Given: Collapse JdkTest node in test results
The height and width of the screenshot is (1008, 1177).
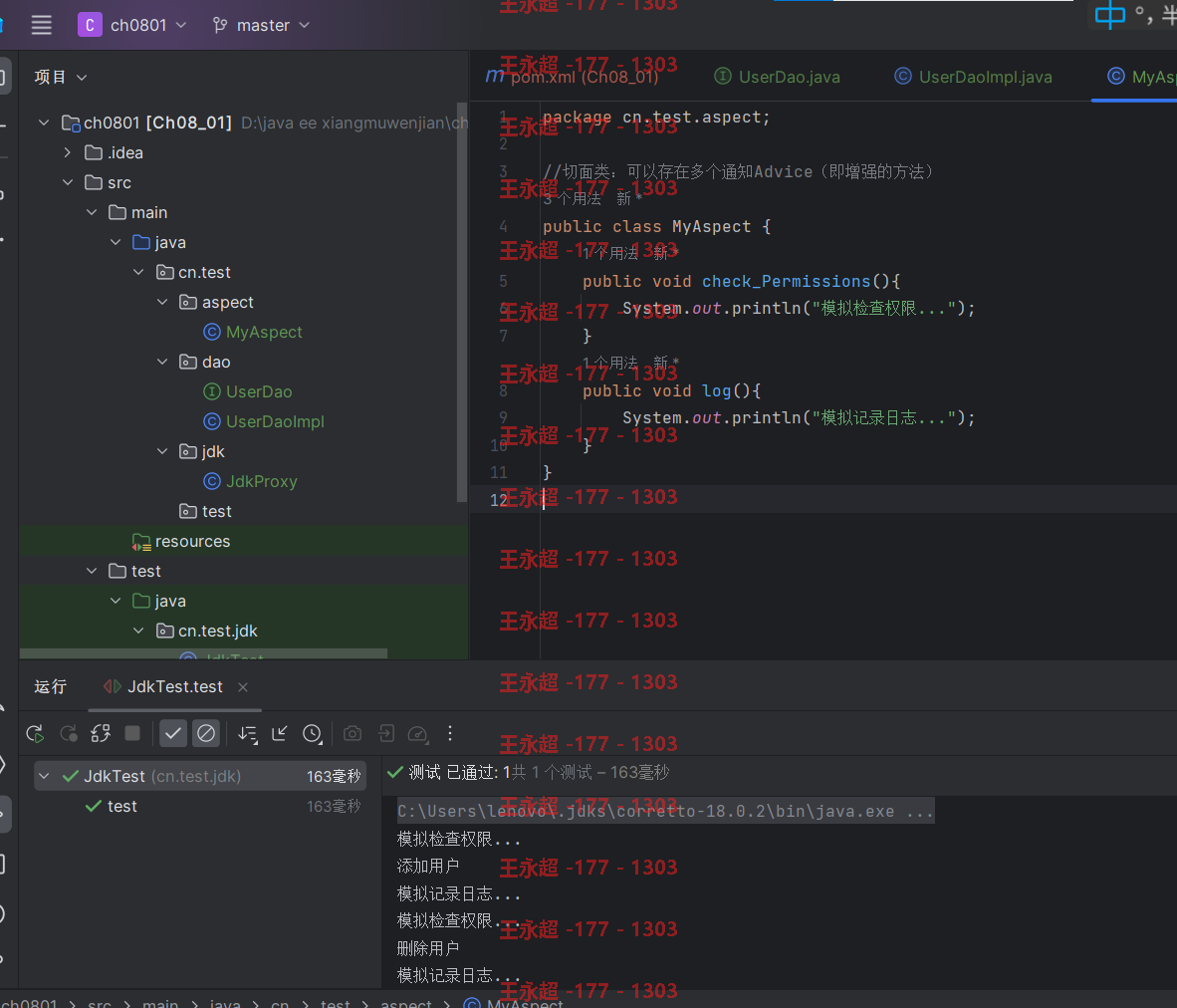Looking at the screenshot, I should click(44, 776).
